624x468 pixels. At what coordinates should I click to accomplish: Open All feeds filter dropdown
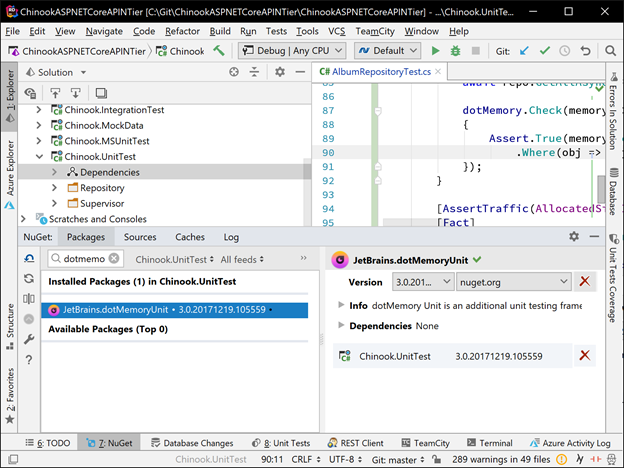[242, 259]
